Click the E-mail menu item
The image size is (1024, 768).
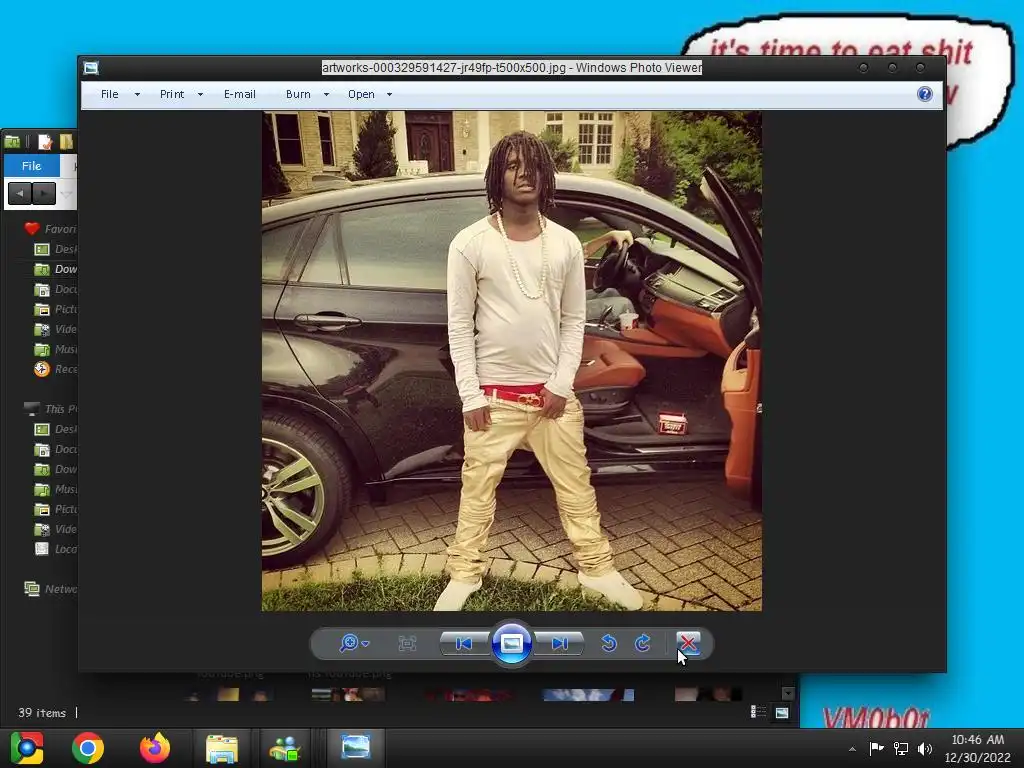[x=240, y=94]
